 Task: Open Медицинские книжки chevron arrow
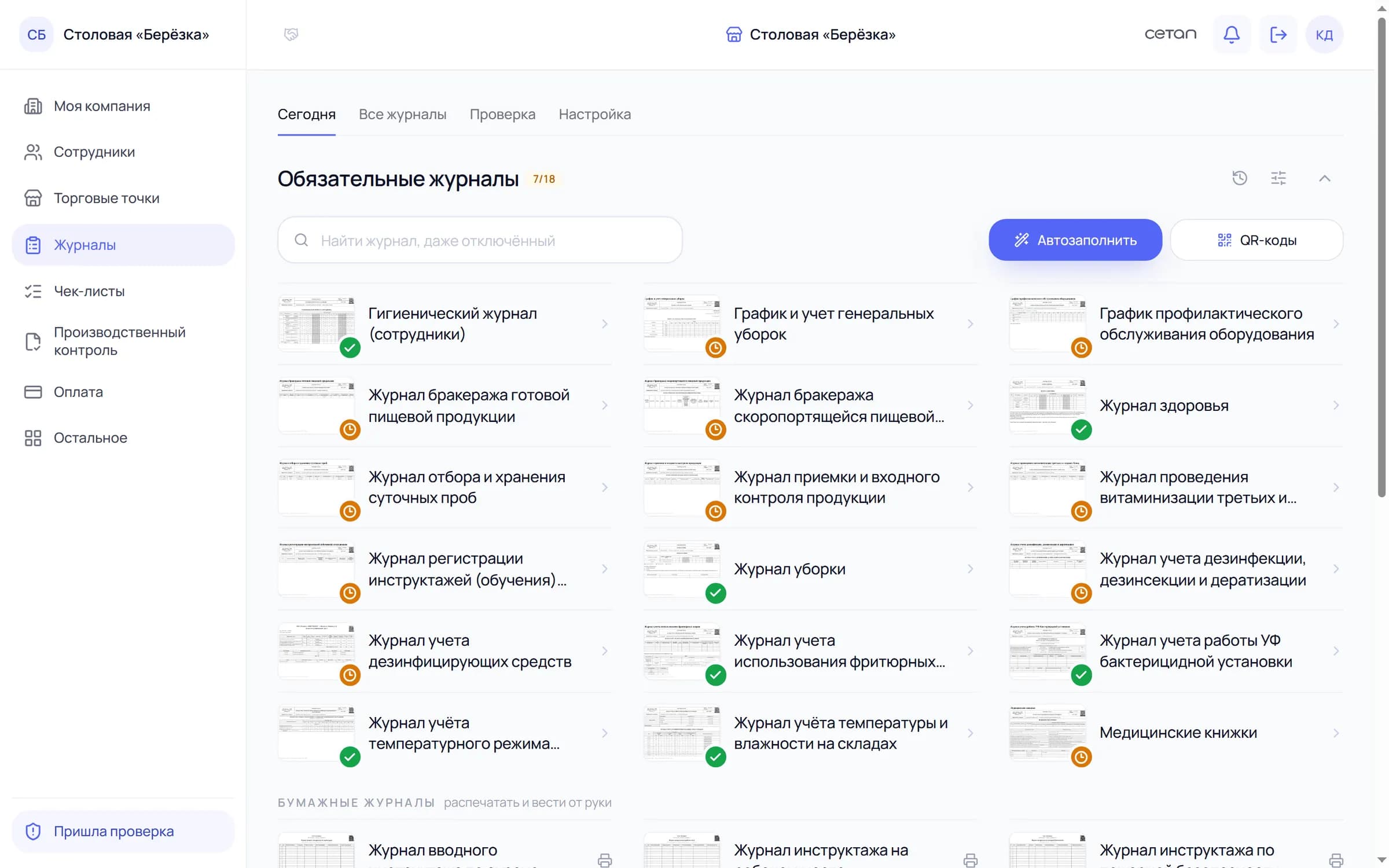tap(1336, 733)
